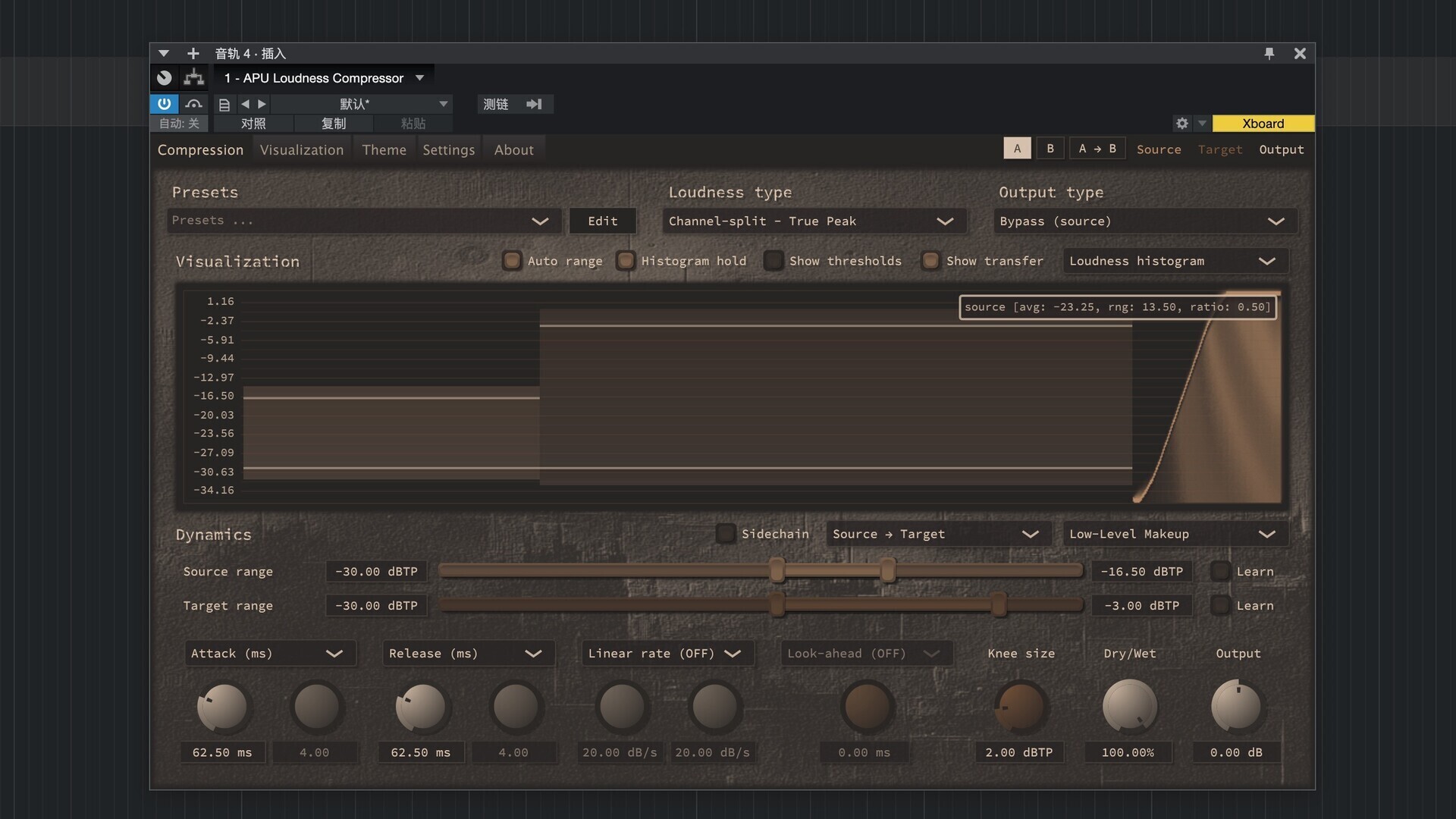Go to the next preset arrow

click(262, 104)
